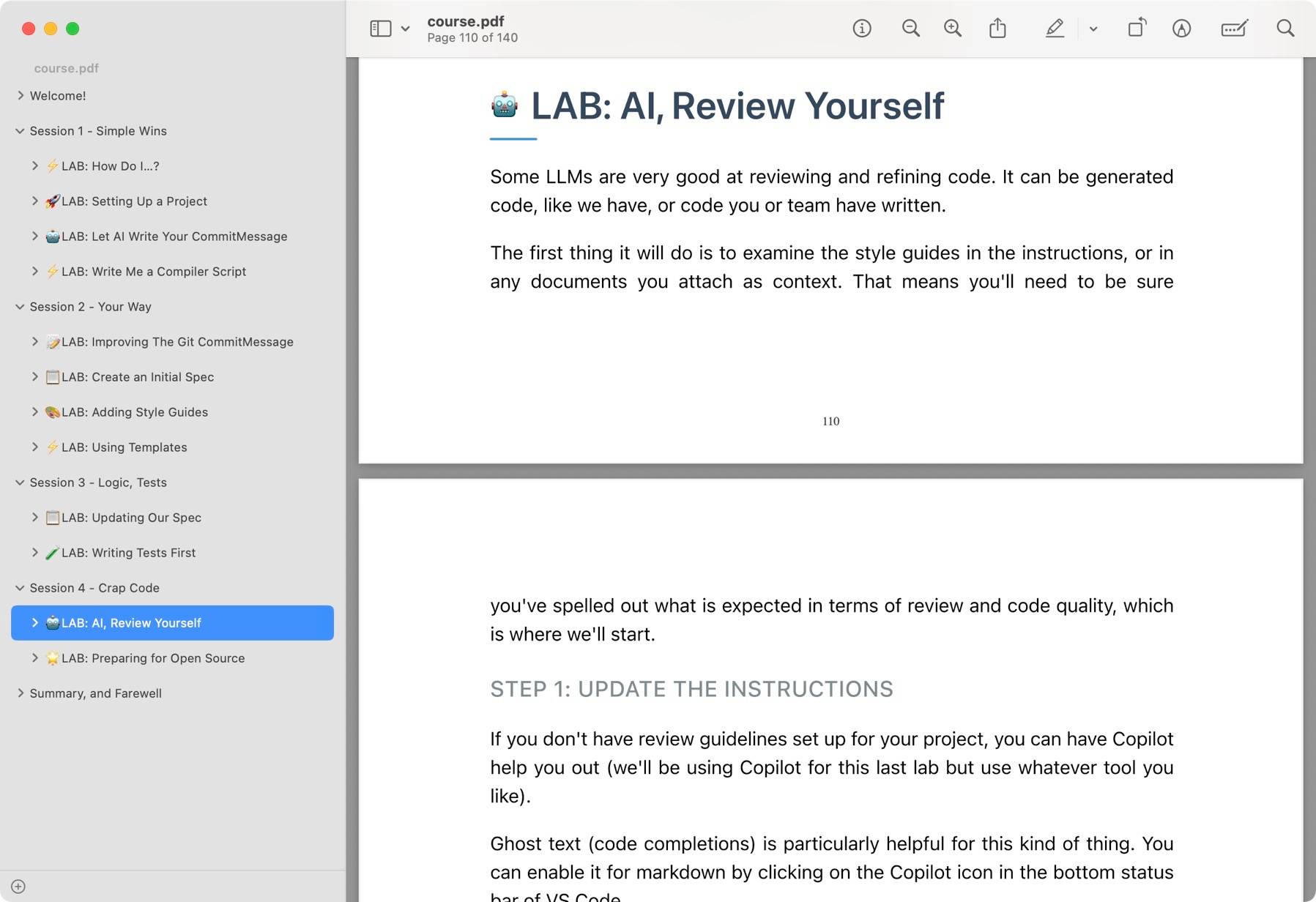The height and width of the screenshot is (902, 1316).
Task: Select highlighted LAB: AI, Review Yourself item
Action: [172, 623]
